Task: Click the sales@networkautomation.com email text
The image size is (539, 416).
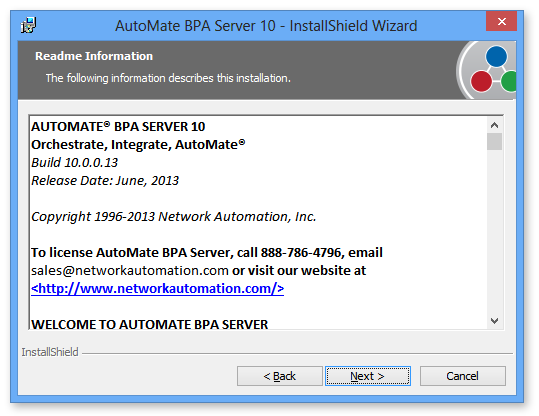Action: 130,271
